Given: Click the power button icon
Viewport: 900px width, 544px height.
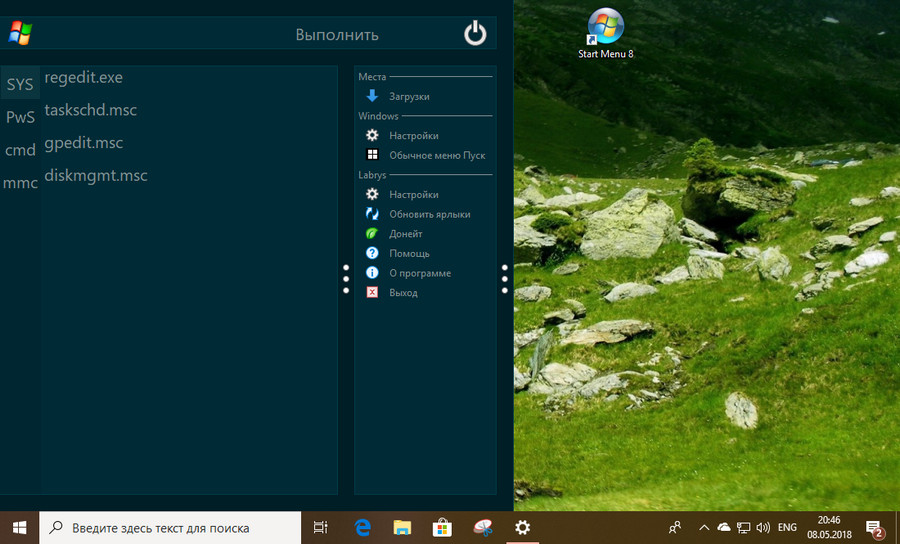Looking at the screenshot, I should click(x=475, y=34).
